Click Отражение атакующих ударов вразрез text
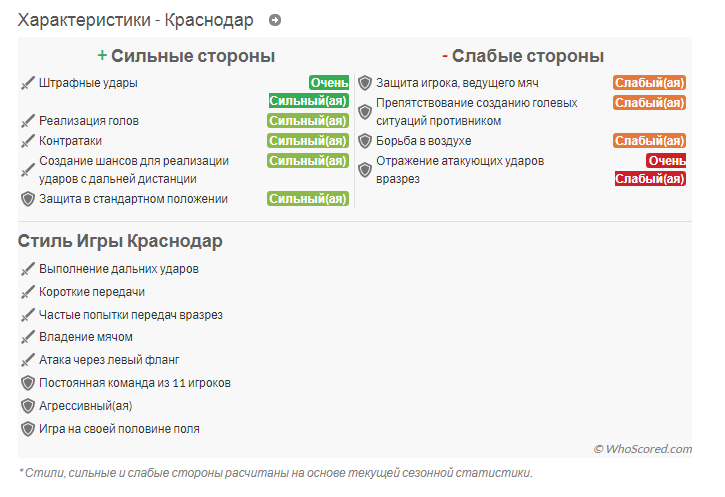Image resolution: width=725 pixels, height=497 pixels. [x=460, y=170]
